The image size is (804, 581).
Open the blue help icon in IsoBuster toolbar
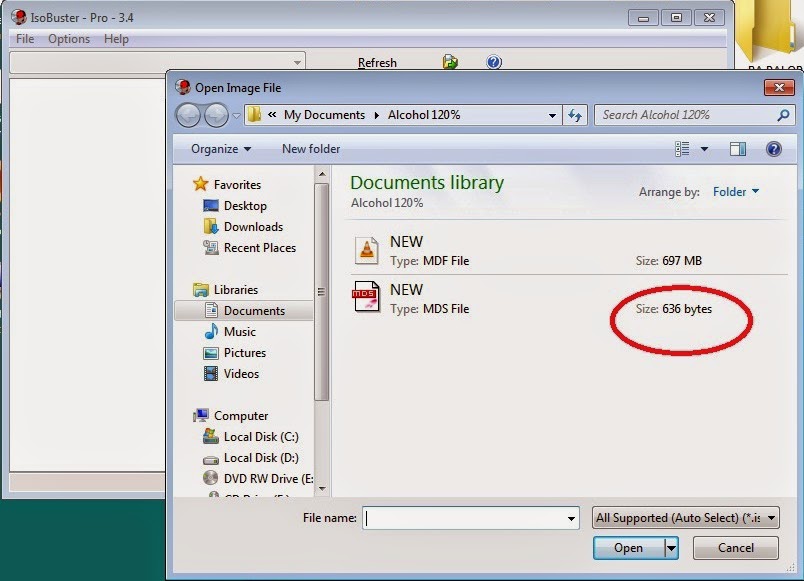[x=494, y=62]
